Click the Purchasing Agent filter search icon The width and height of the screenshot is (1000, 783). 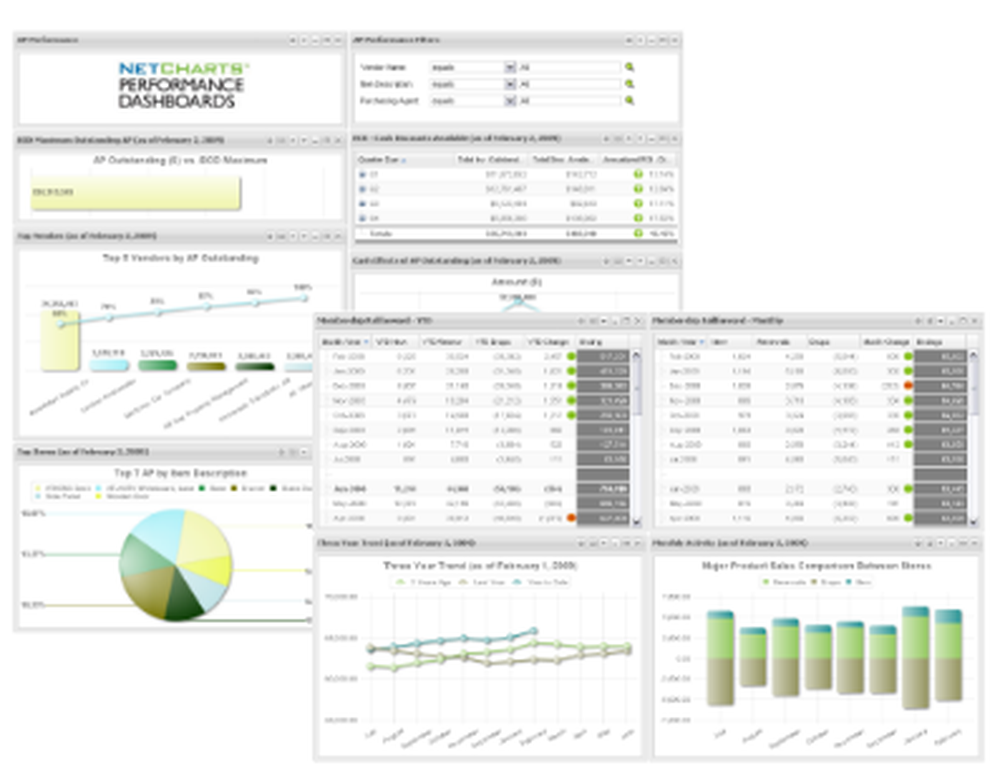pos(629,100)
